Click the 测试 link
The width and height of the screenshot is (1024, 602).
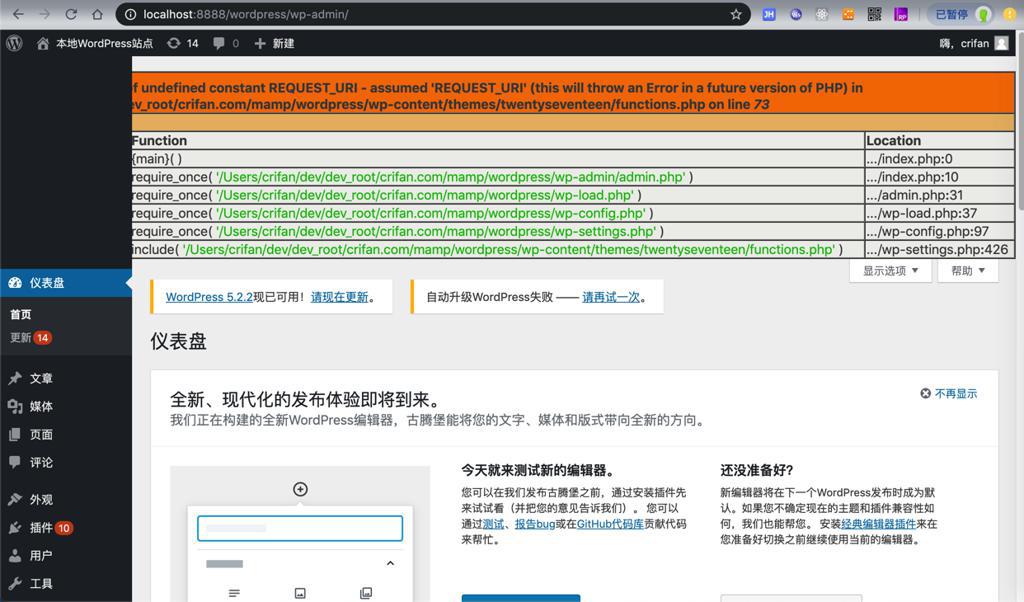pos(493,524)
